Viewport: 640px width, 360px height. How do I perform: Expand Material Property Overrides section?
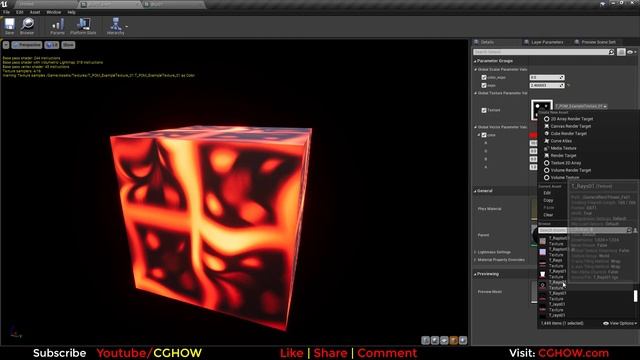click(475, 260)
